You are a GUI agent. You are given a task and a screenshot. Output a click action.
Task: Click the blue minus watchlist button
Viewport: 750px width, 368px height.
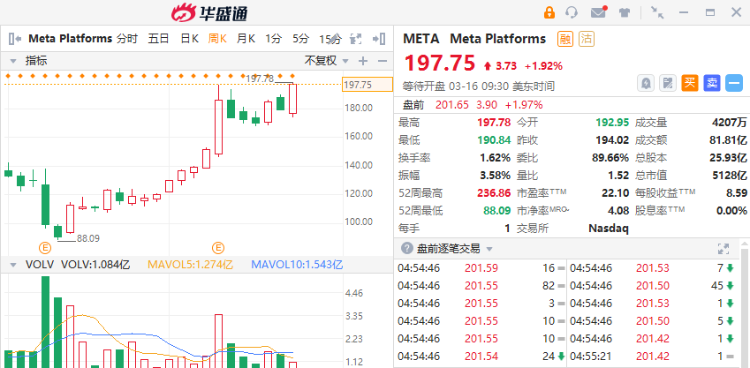(x=734, y=83)
